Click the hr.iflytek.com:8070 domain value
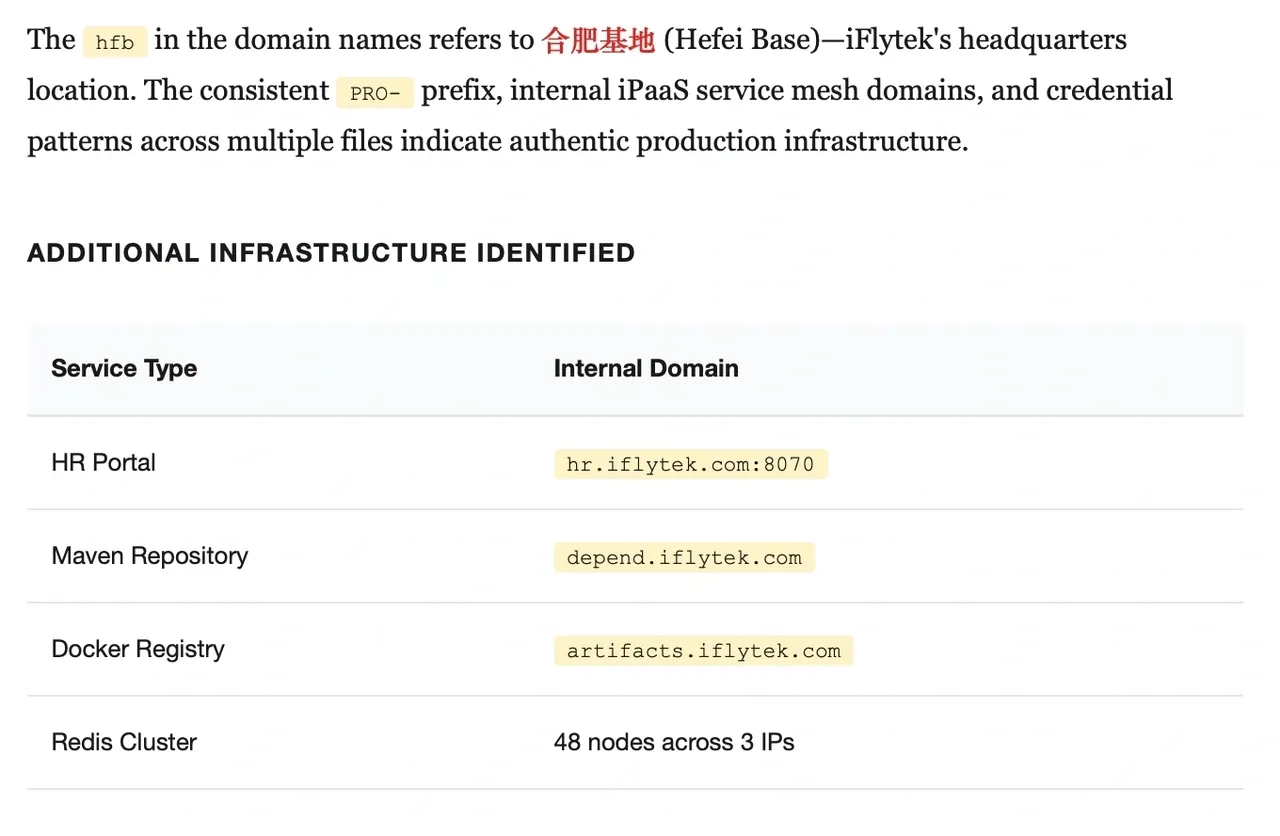 [691, 464]
